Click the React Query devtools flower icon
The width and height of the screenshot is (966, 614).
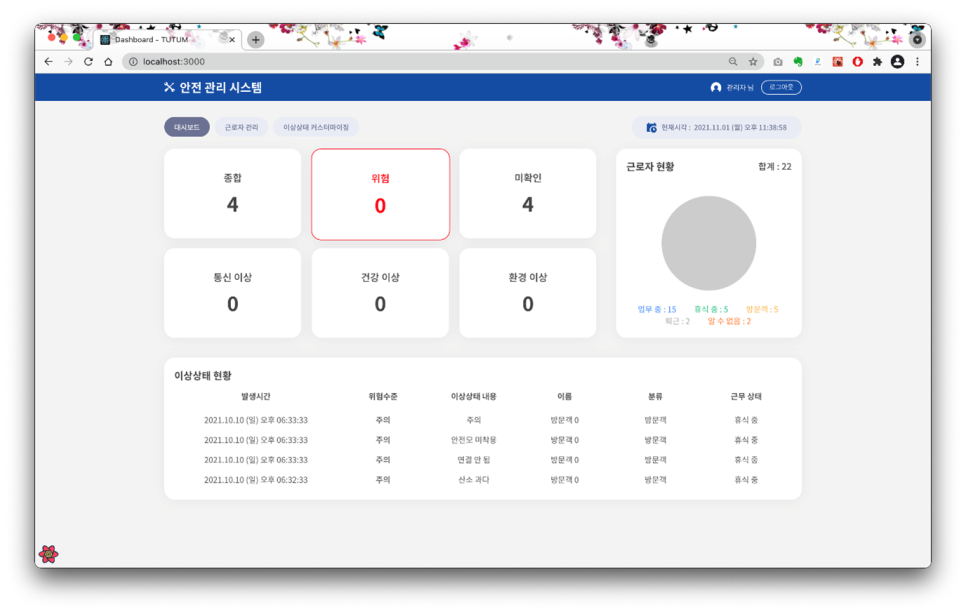[x=48, y=554]
